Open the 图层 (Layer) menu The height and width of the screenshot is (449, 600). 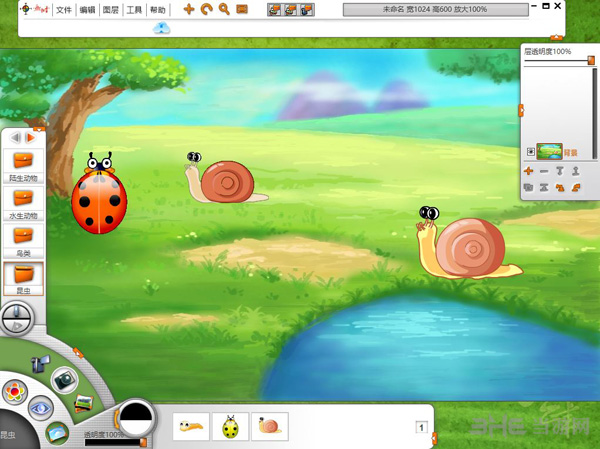coord(110,9)
